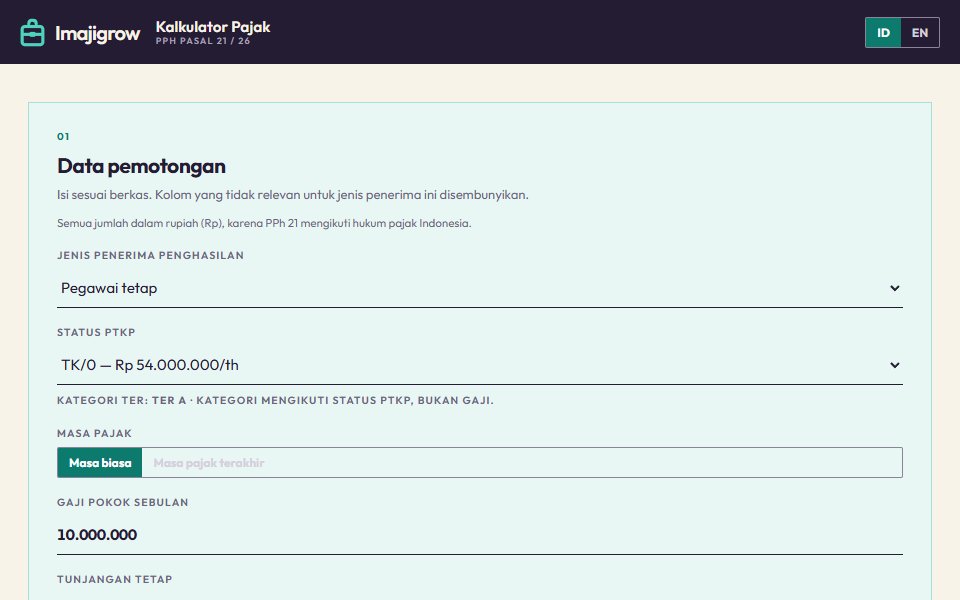Click the Tunjangan Tetap field label
The width and height of the screenshot is (960, 600).
[x=114, y=579]
